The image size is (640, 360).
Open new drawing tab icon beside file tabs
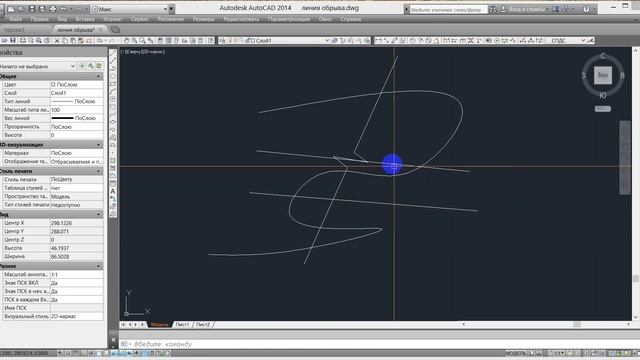(x=115, y=29)
